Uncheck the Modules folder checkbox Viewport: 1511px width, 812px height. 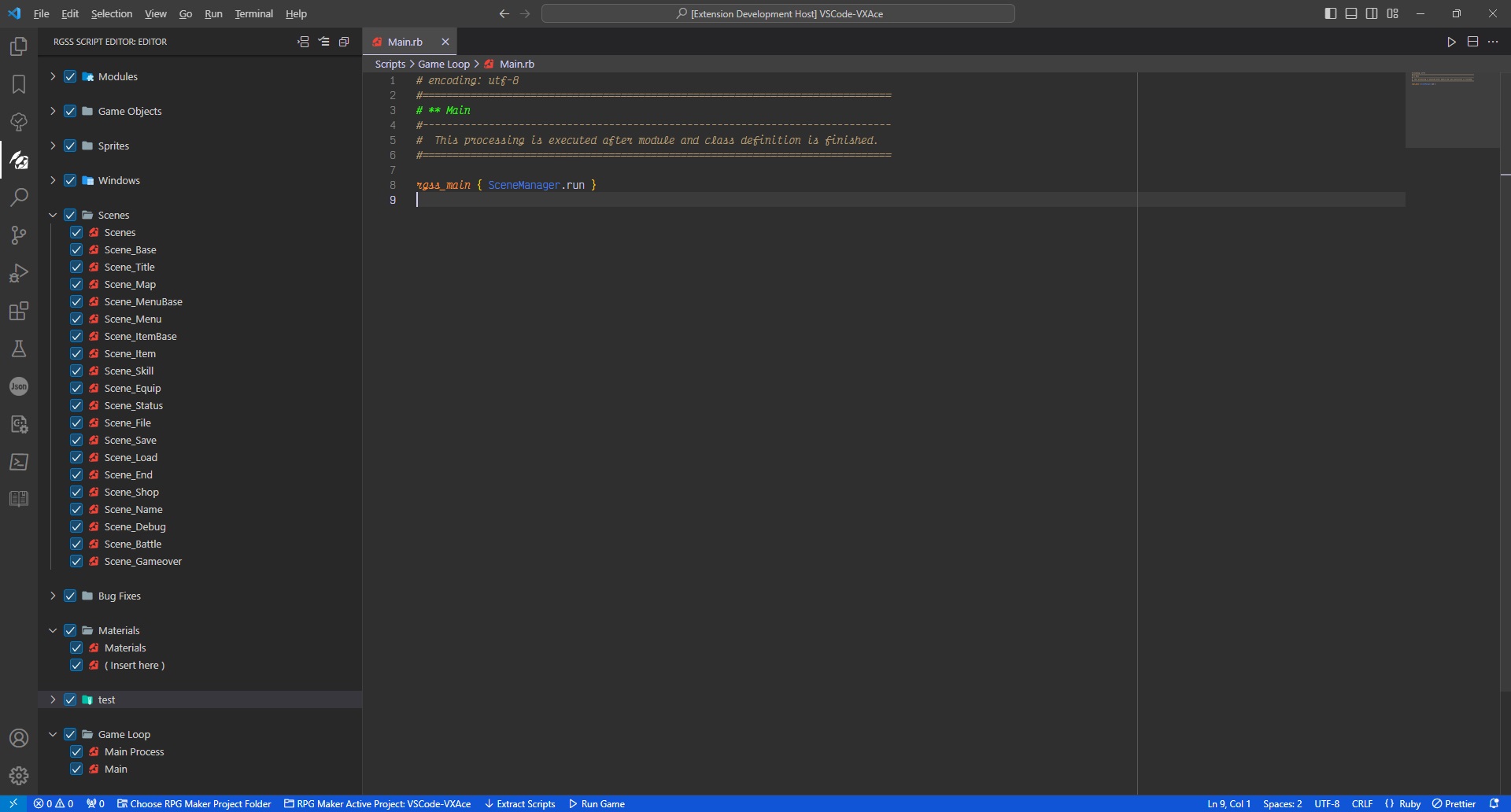tap(70, 76)
